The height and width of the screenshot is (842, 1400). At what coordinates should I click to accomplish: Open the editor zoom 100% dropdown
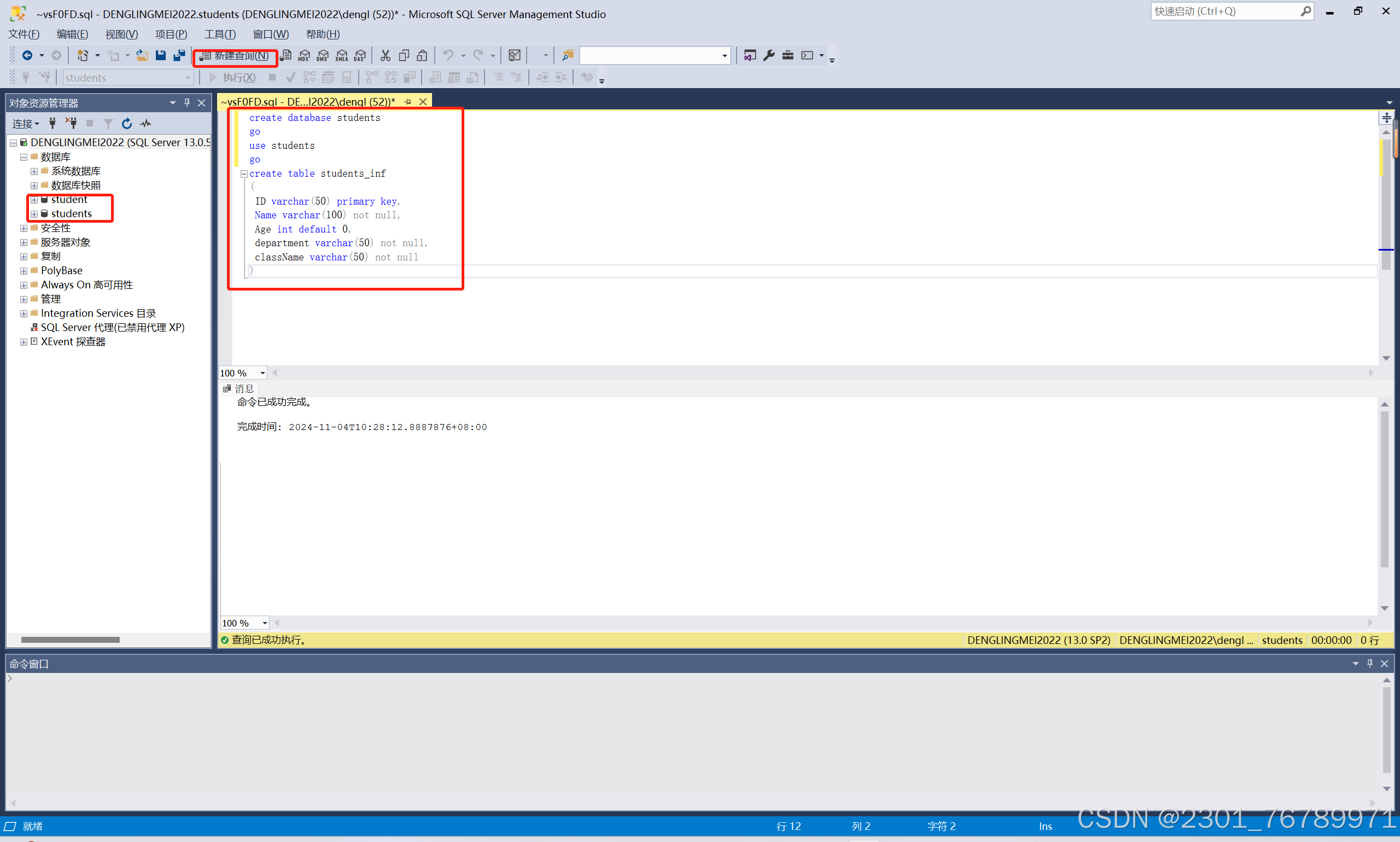(x=262, y=373)
